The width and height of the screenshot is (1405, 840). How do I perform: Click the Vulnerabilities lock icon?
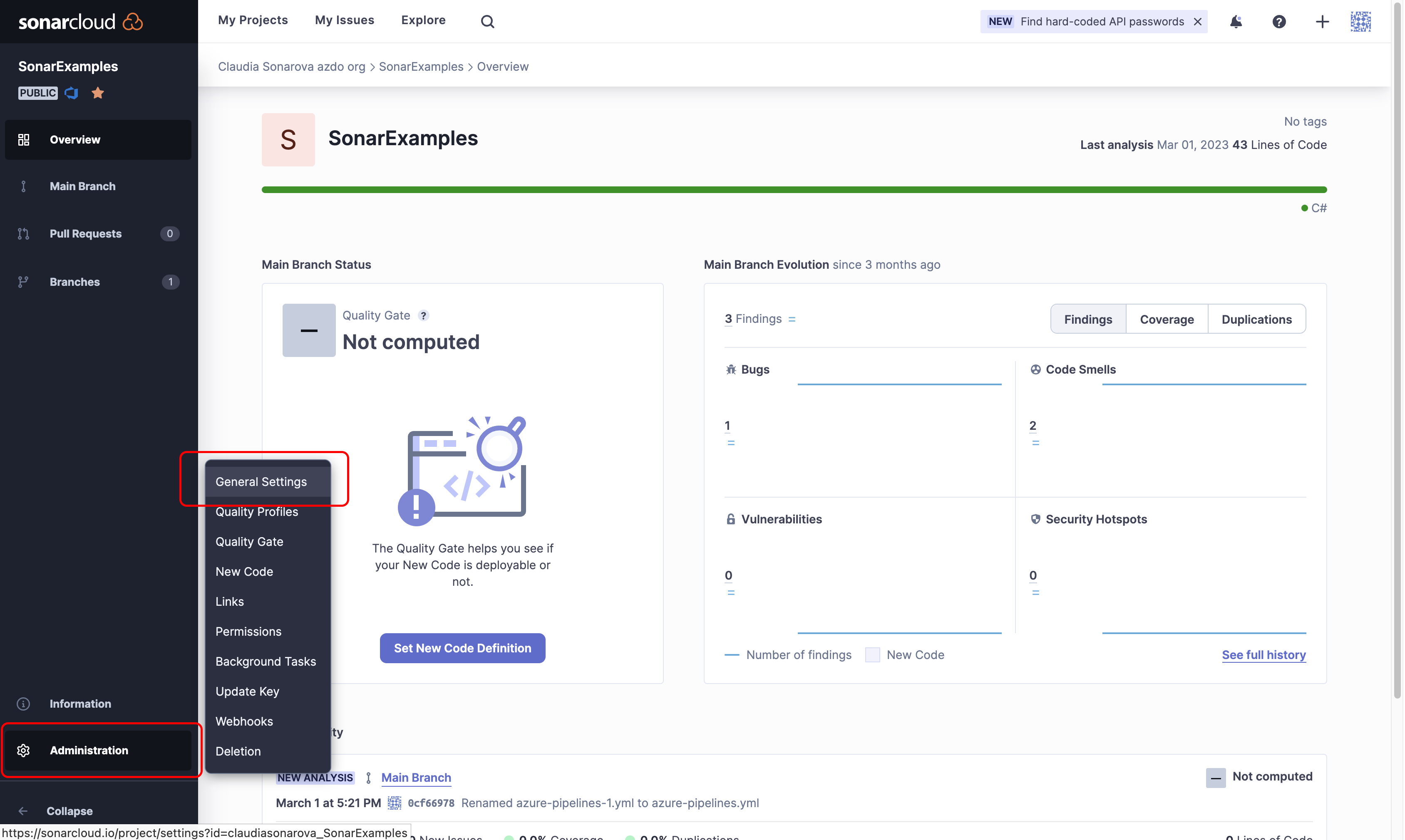pyautogui.click(x=731, y=519)
